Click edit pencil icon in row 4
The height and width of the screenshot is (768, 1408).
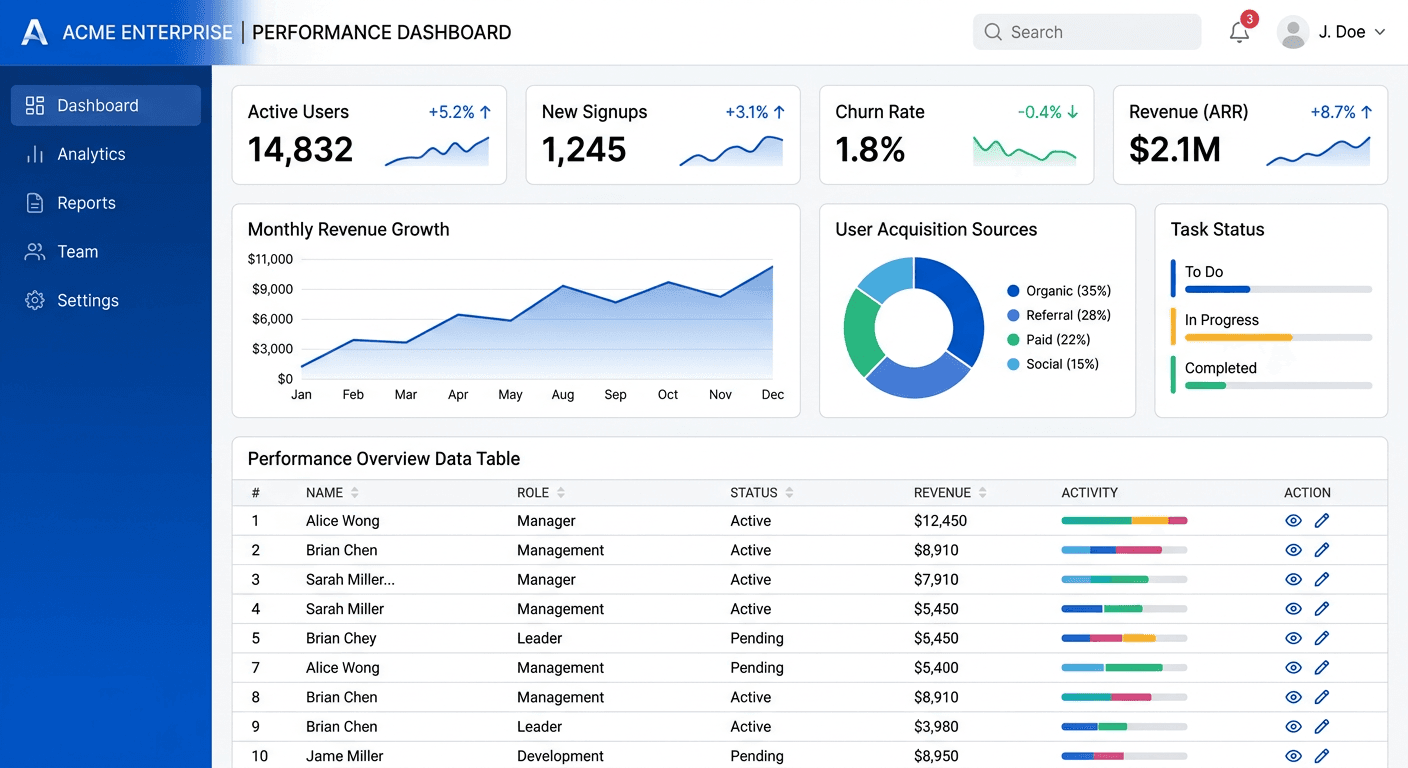pyautogui.click(x=1321, y=609)
